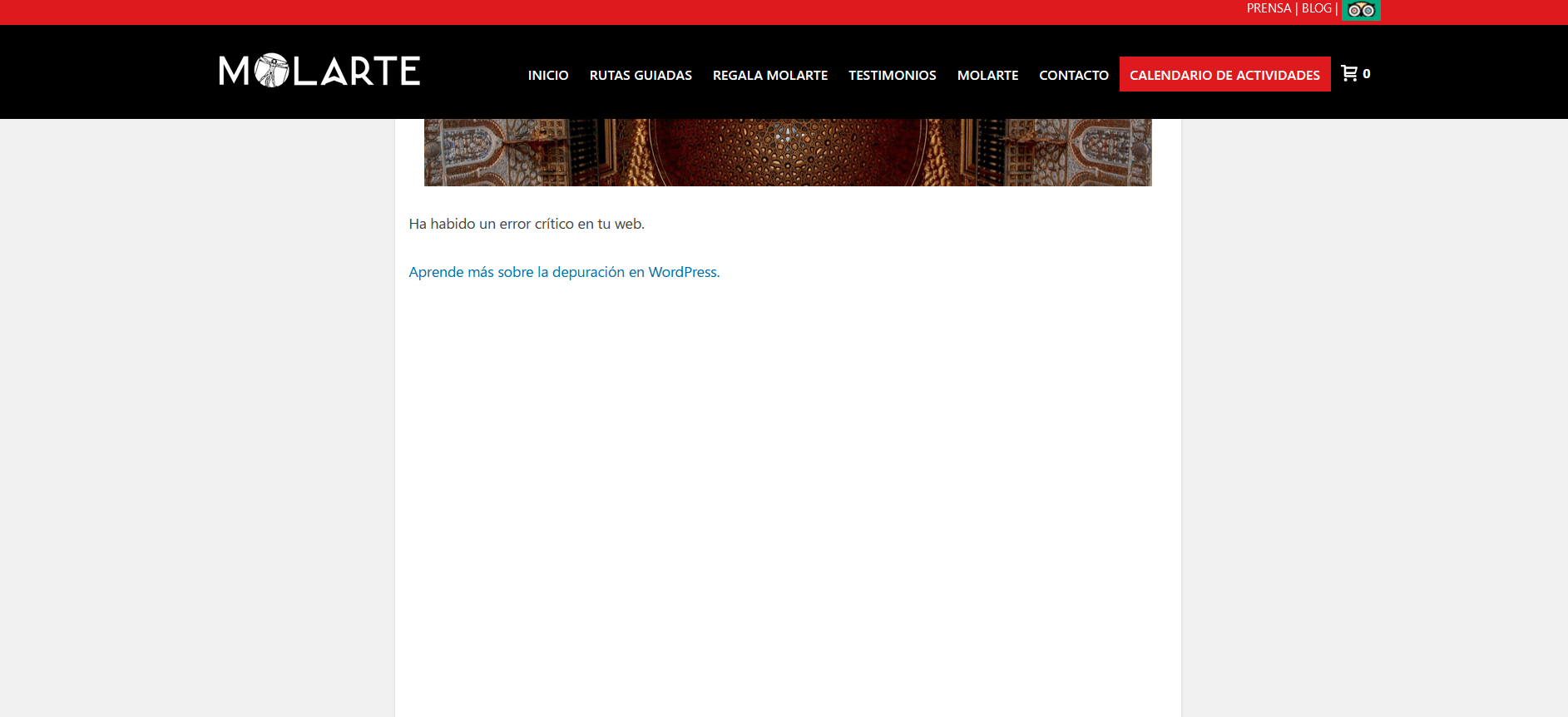Screen dimensions: 1568x717
Task: Go to the INICIO menu item
Action: pos(548,75)
